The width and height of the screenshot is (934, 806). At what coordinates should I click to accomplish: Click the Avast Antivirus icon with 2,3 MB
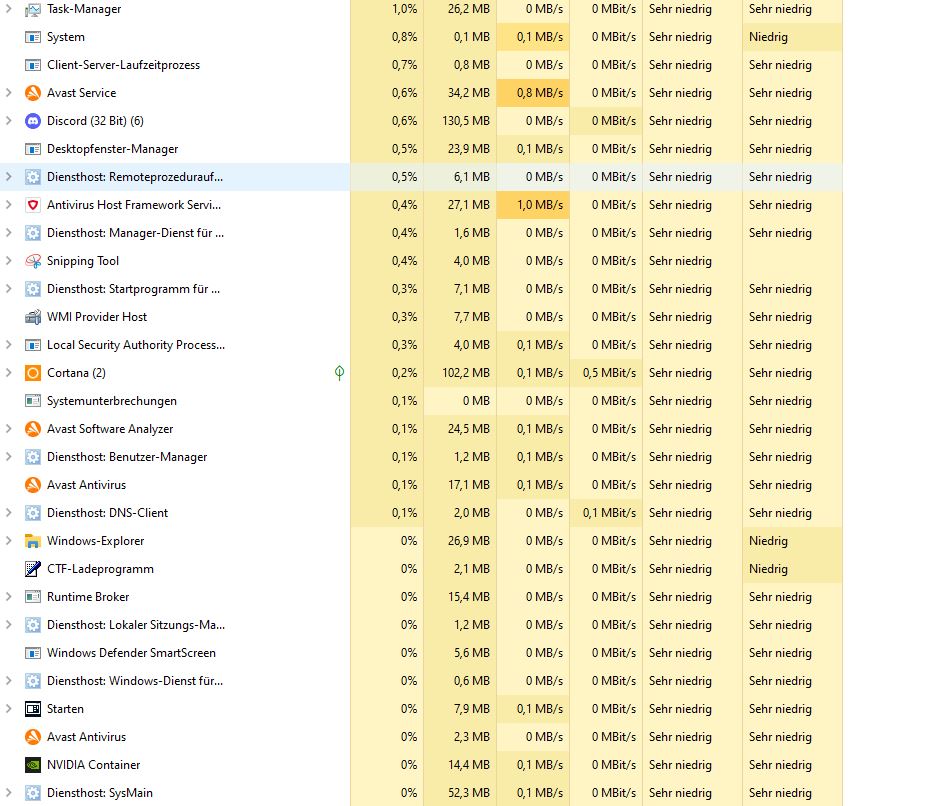click(x=33, y=737)
